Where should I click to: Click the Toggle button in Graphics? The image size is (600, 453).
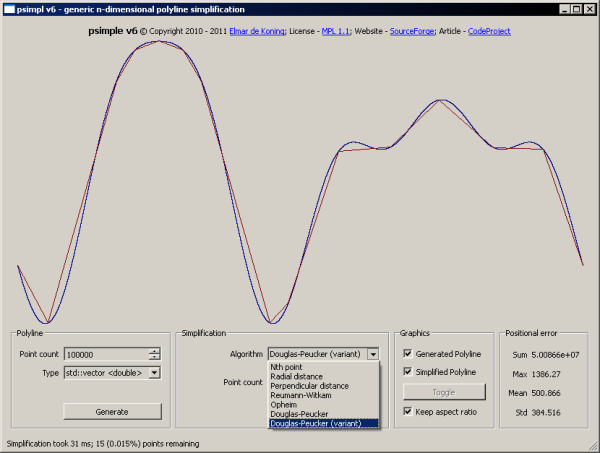click(x=444, y=392)
